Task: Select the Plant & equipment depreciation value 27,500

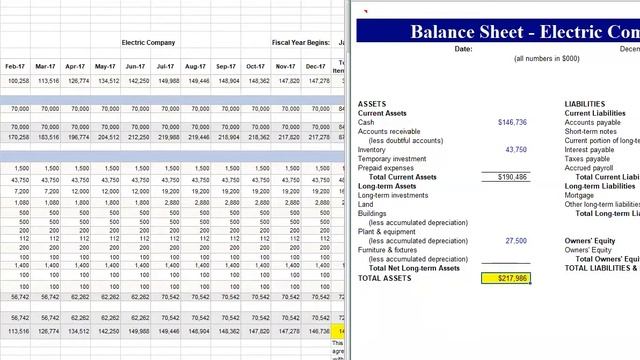Action: [516, 241]
